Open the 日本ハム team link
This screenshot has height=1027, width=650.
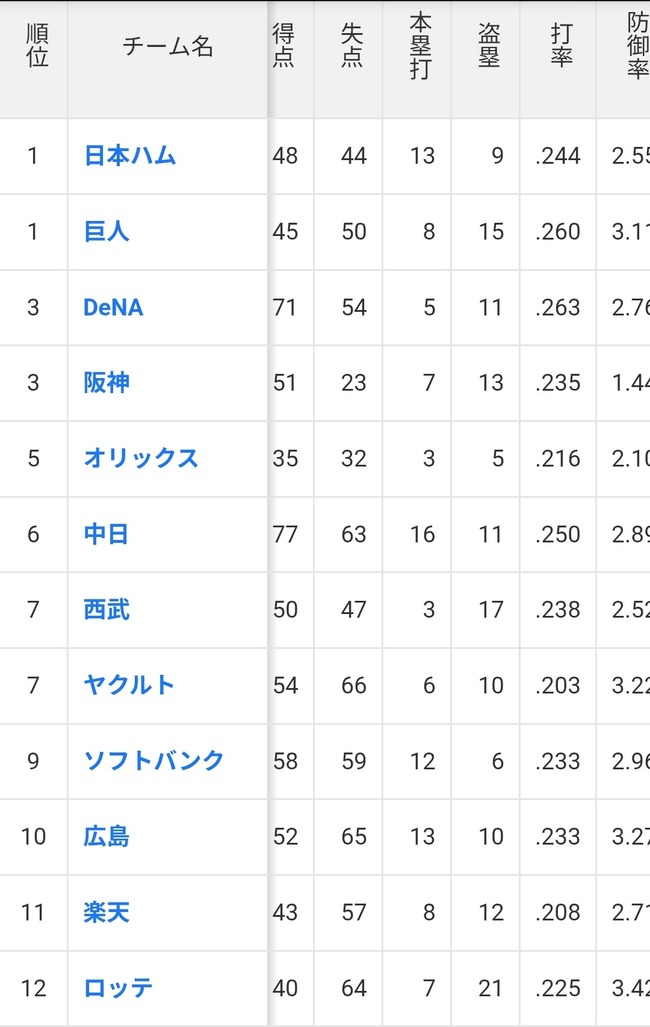[x=130, y=156]
